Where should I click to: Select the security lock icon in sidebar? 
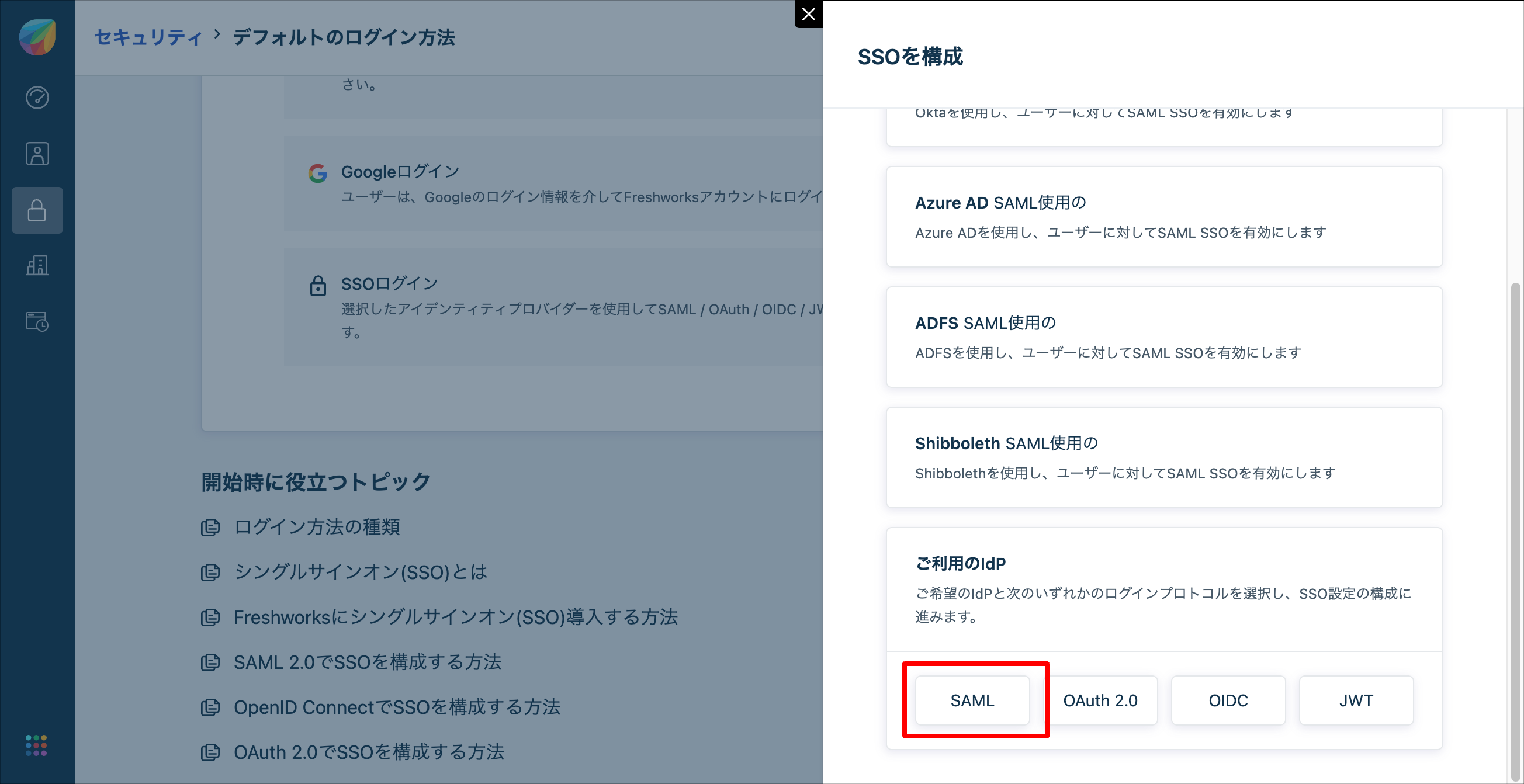click(x=37, y=210)
